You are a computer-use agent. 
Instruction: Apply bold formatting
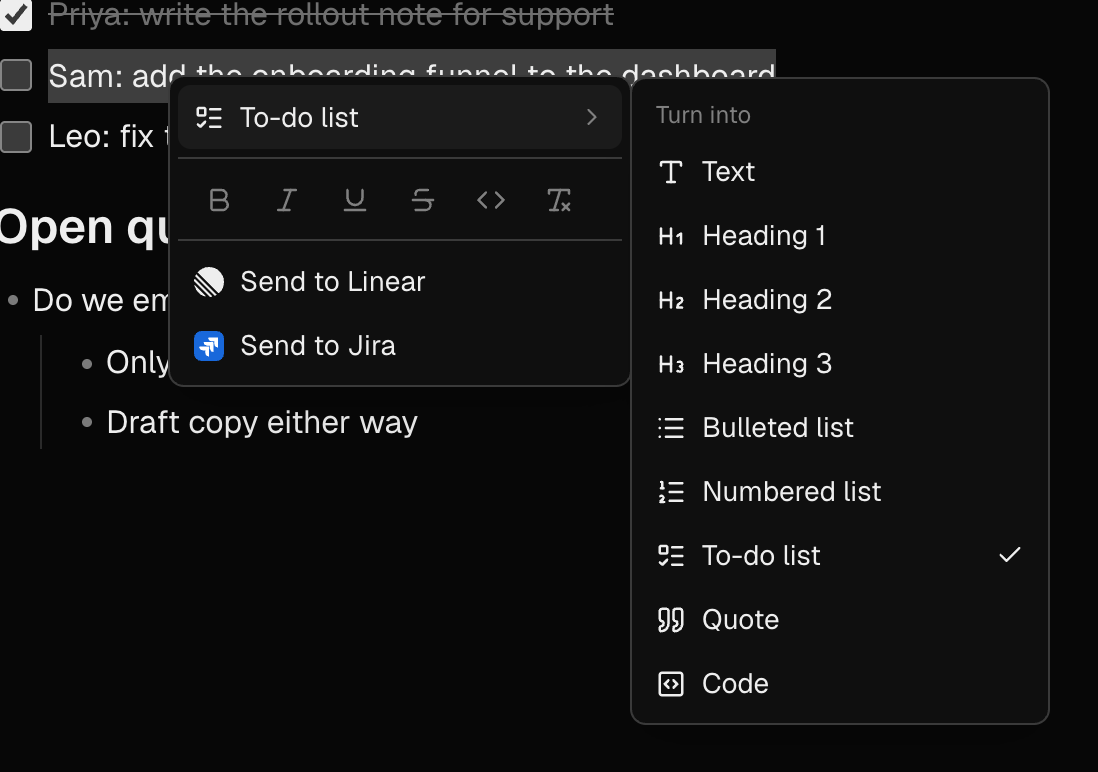[219, 200]
